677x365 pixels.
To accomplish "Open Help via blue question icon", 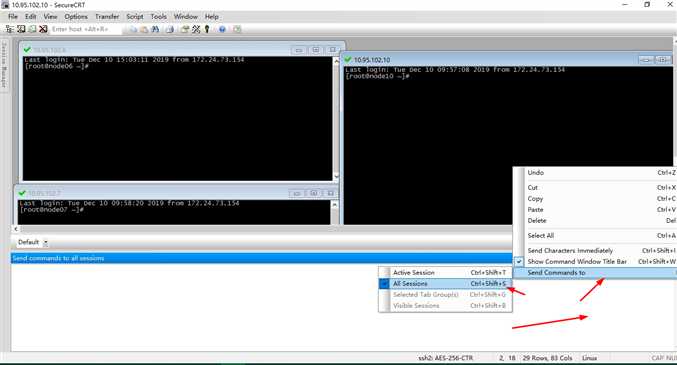I will [222, 29].
